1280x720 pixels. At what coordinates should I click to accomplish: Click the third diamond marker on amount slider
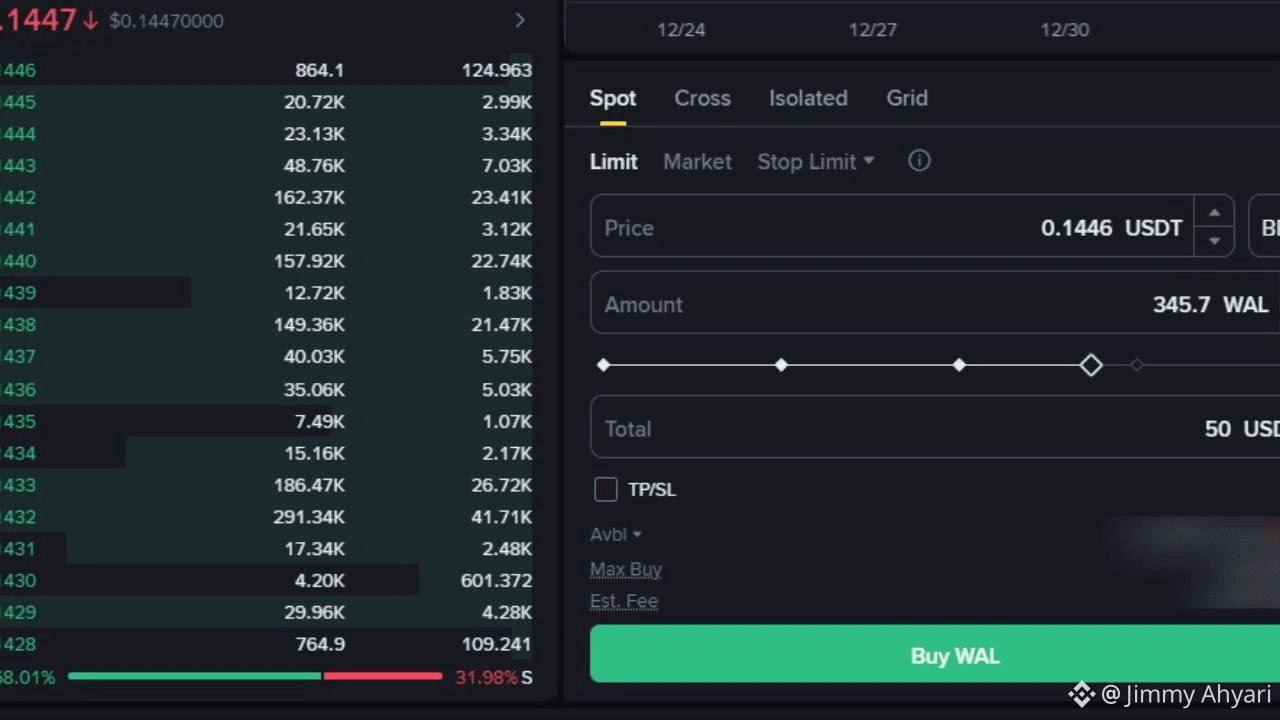[x=959, y=365]
